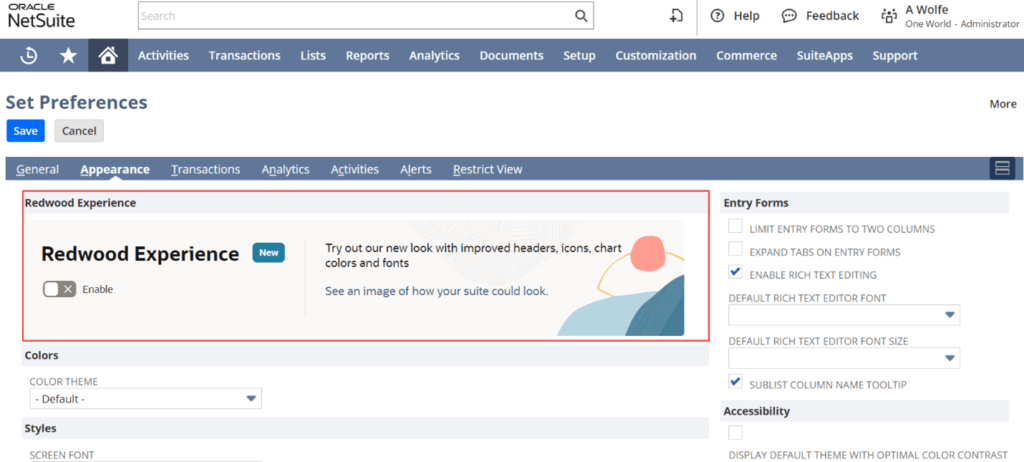Click the Set Preferences page title
The image size is (1024, 462).
click(76, 103)
